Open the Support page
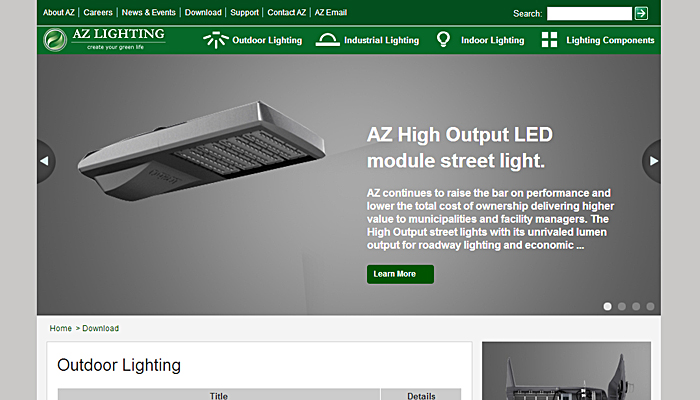 click(245, 12)
